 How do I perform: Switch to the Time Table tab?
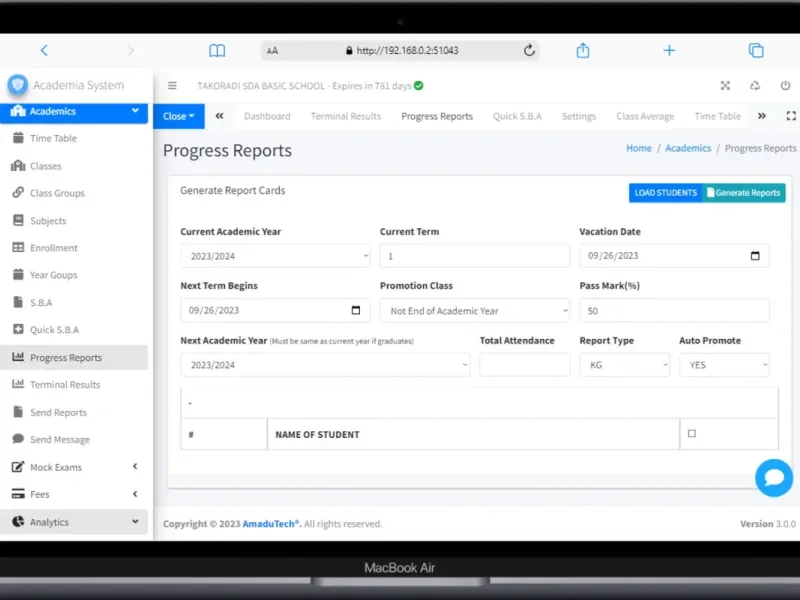[717, 116]
